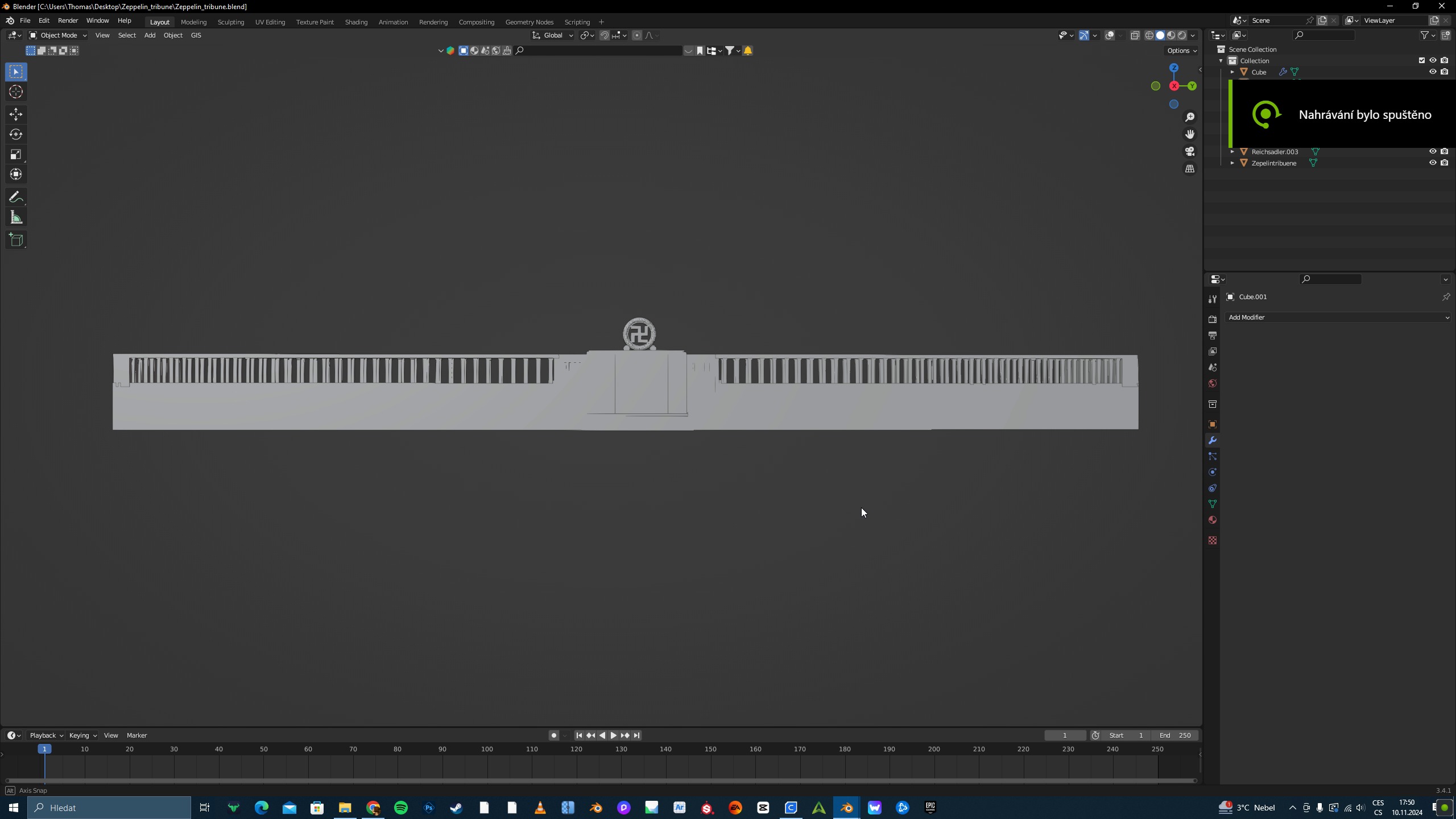Image resolution: width=1456 pixels, height=819 pixels.
Task: Select the Measure tool
Action: click(x=16, y=217)
